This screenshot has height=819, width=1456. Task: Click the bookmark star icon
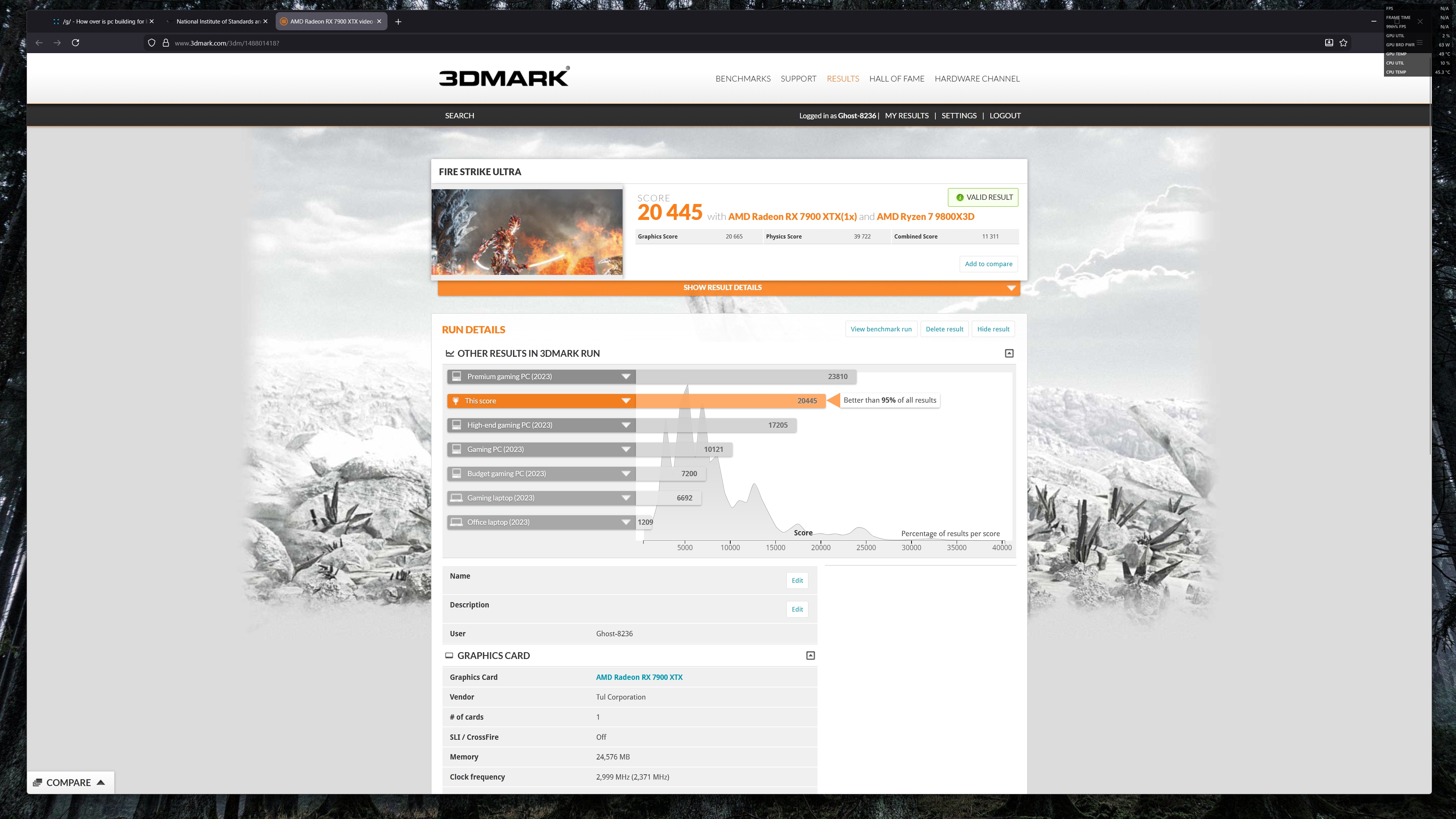pos(1343,43)
